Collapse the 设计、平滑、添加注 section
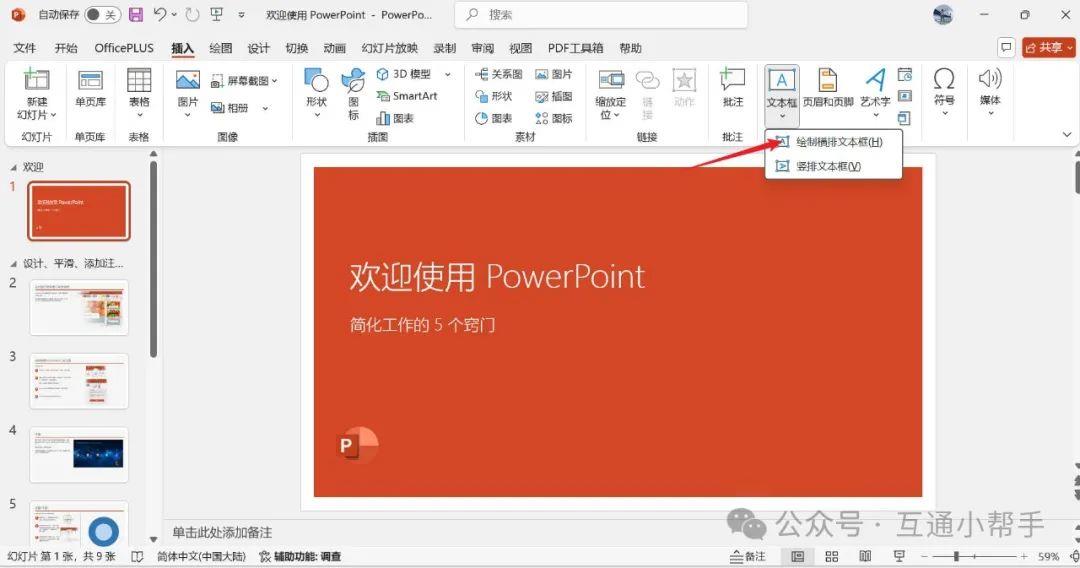The image size is (1080, 568). (x=13, y=264)
